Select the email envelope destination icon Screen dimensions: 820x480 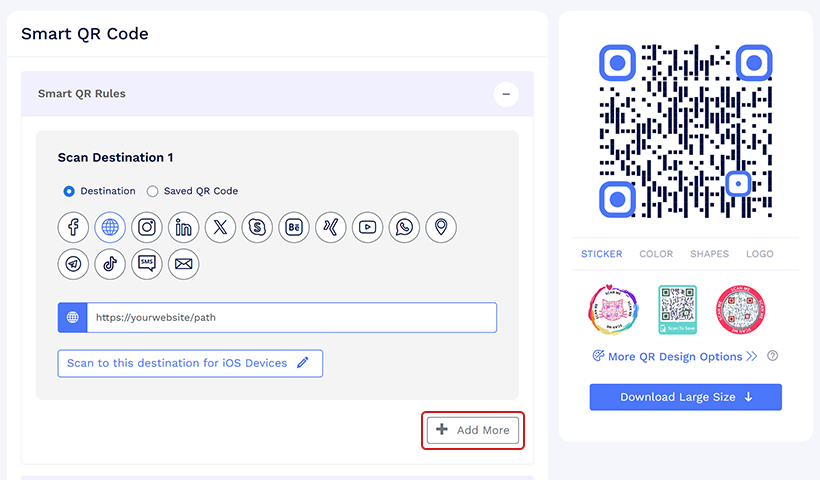(x=184, y=264)
